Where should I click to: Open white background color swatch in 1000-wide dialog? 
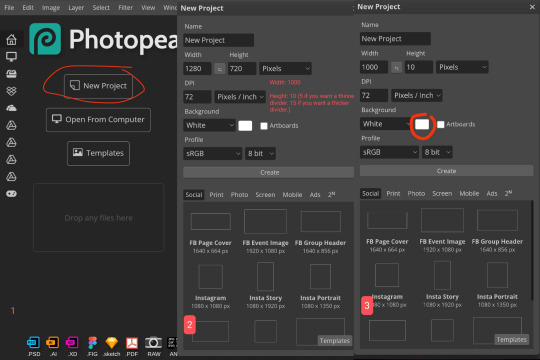click(x=422, y=124)
